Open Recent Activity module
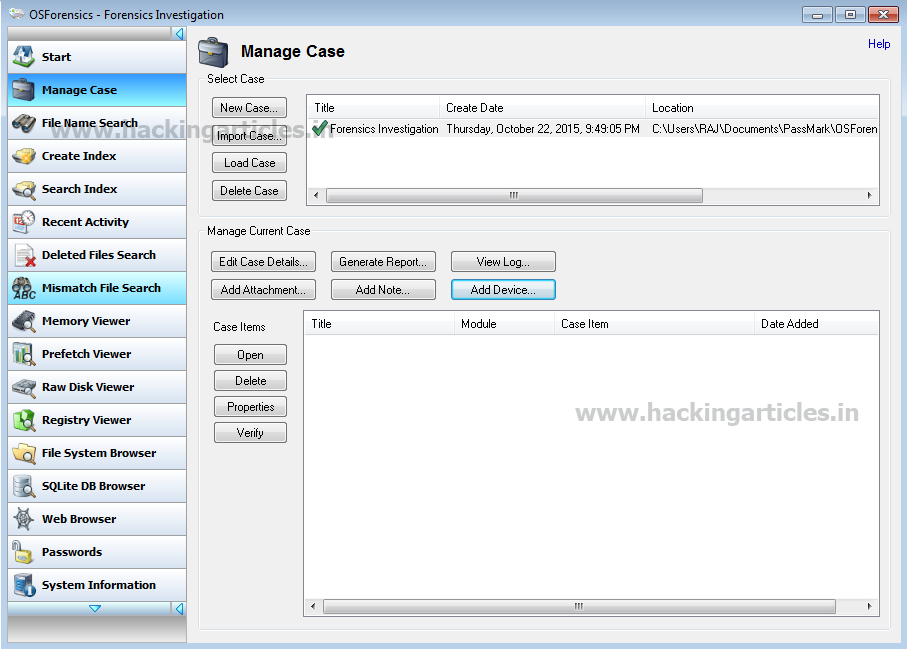Image resolution: width=907 pixels, height=649 pixels. (x=97, y=222)
